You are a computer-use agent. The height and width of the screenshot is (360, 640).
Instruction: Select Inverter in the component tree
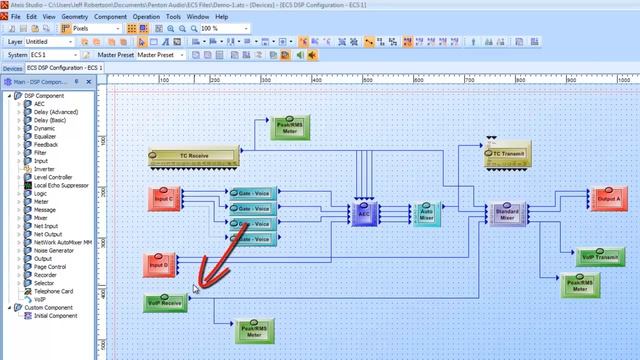click(44, 169)
